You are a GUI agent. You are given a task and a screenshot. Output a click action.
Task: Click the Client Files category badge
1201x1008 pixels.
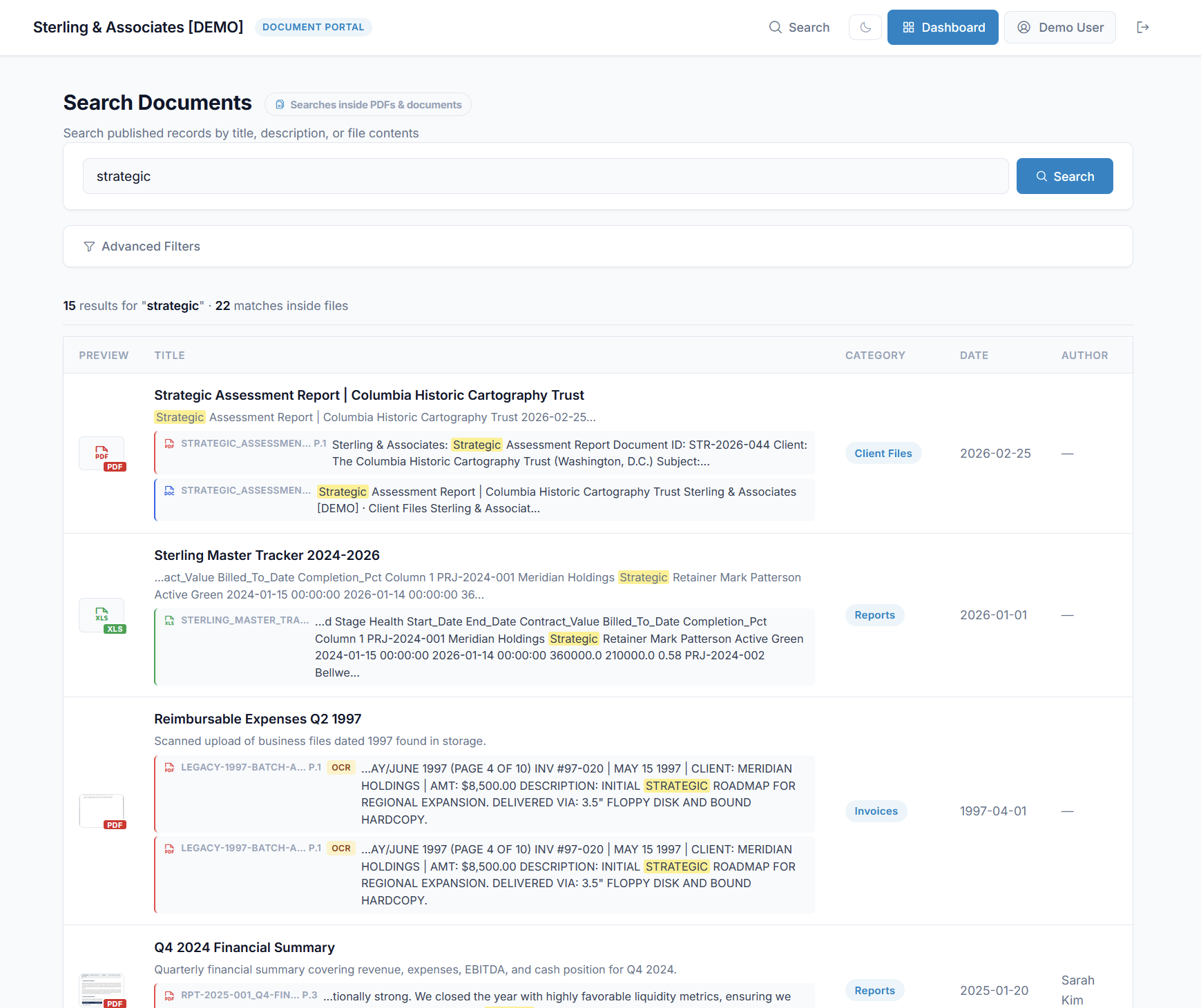[x=883, y=453]
